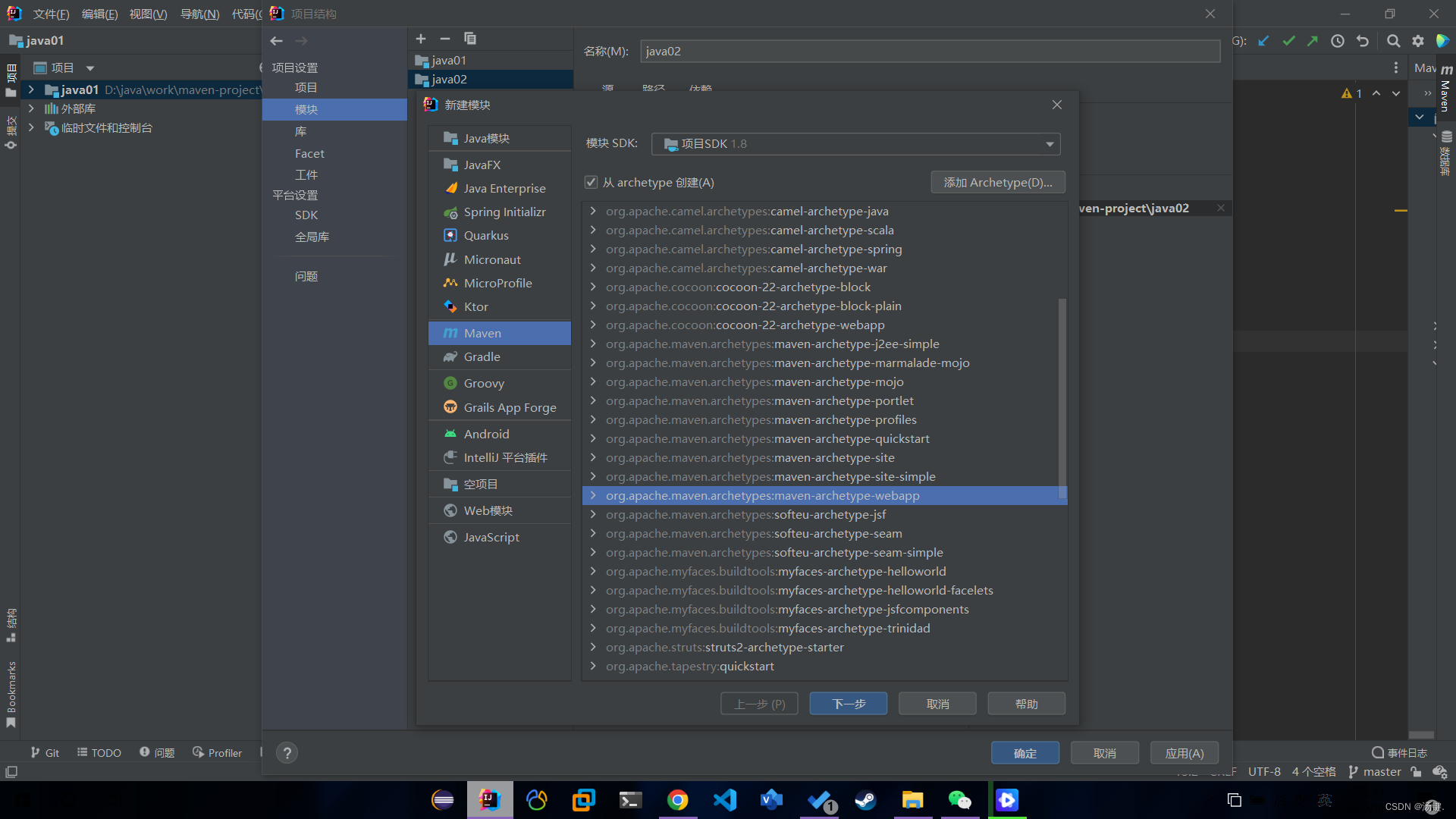Open WeChat from the taskbar
The width and height of the screenshot is (1456, 819).
tap(959, 800)
